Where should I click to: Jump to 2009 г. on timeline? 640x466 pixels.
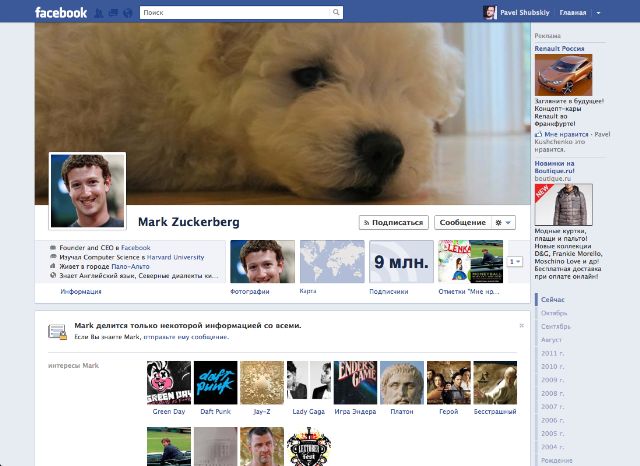coord(553,380)
